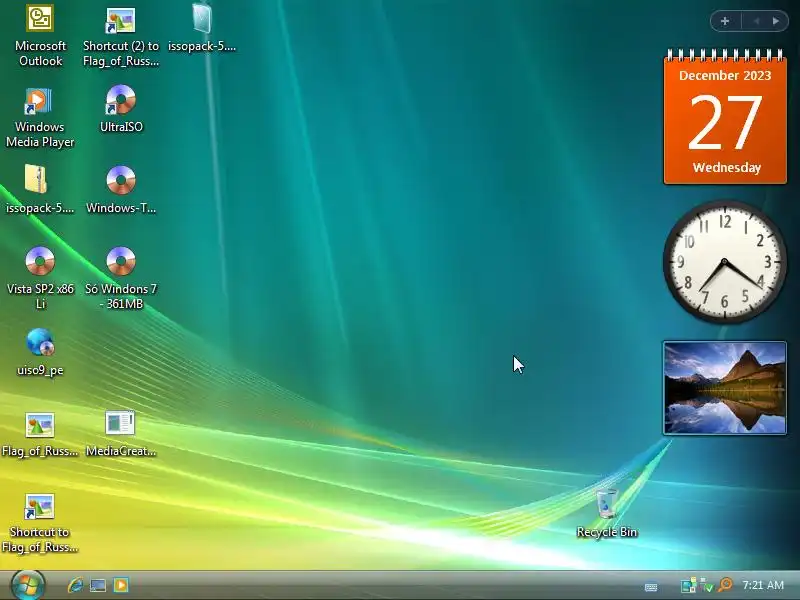The height and width of the screenshot is (600, 800).
Task: Click the sidebar previous gadgets arrow
Action: point(757,21)
